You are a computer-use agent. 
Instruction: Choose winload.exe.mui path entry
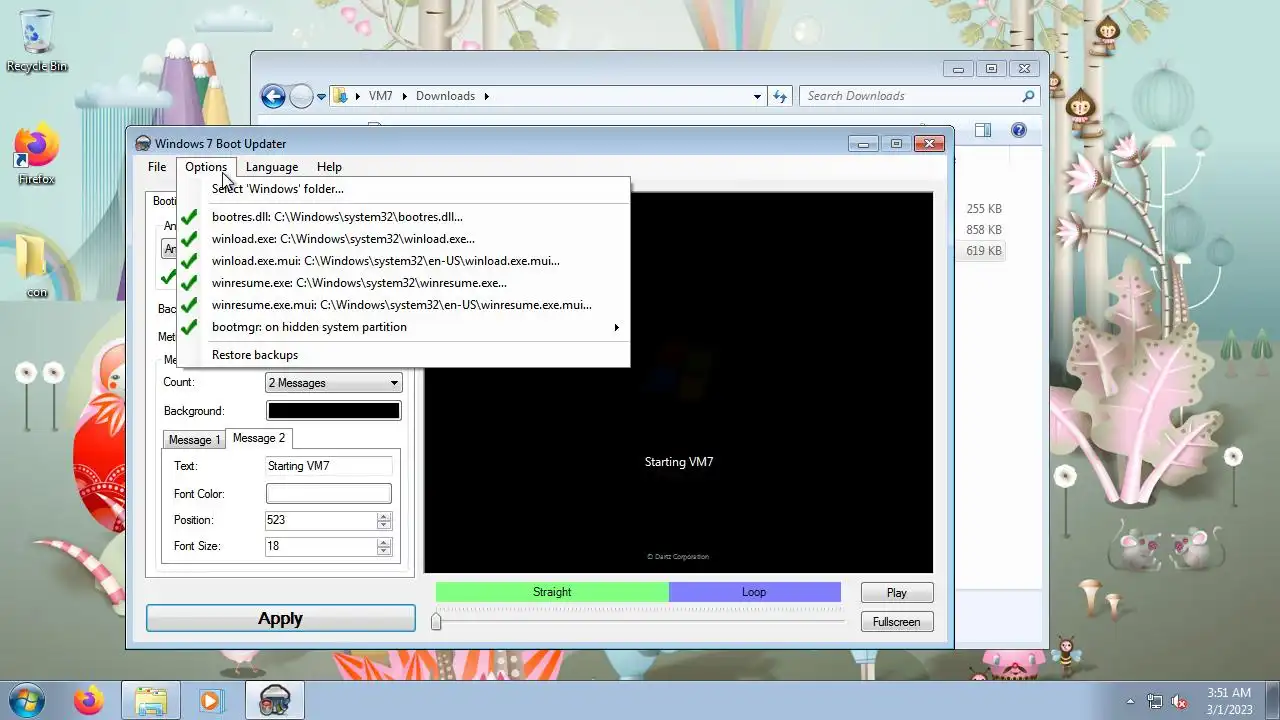[x=404, y=261]
